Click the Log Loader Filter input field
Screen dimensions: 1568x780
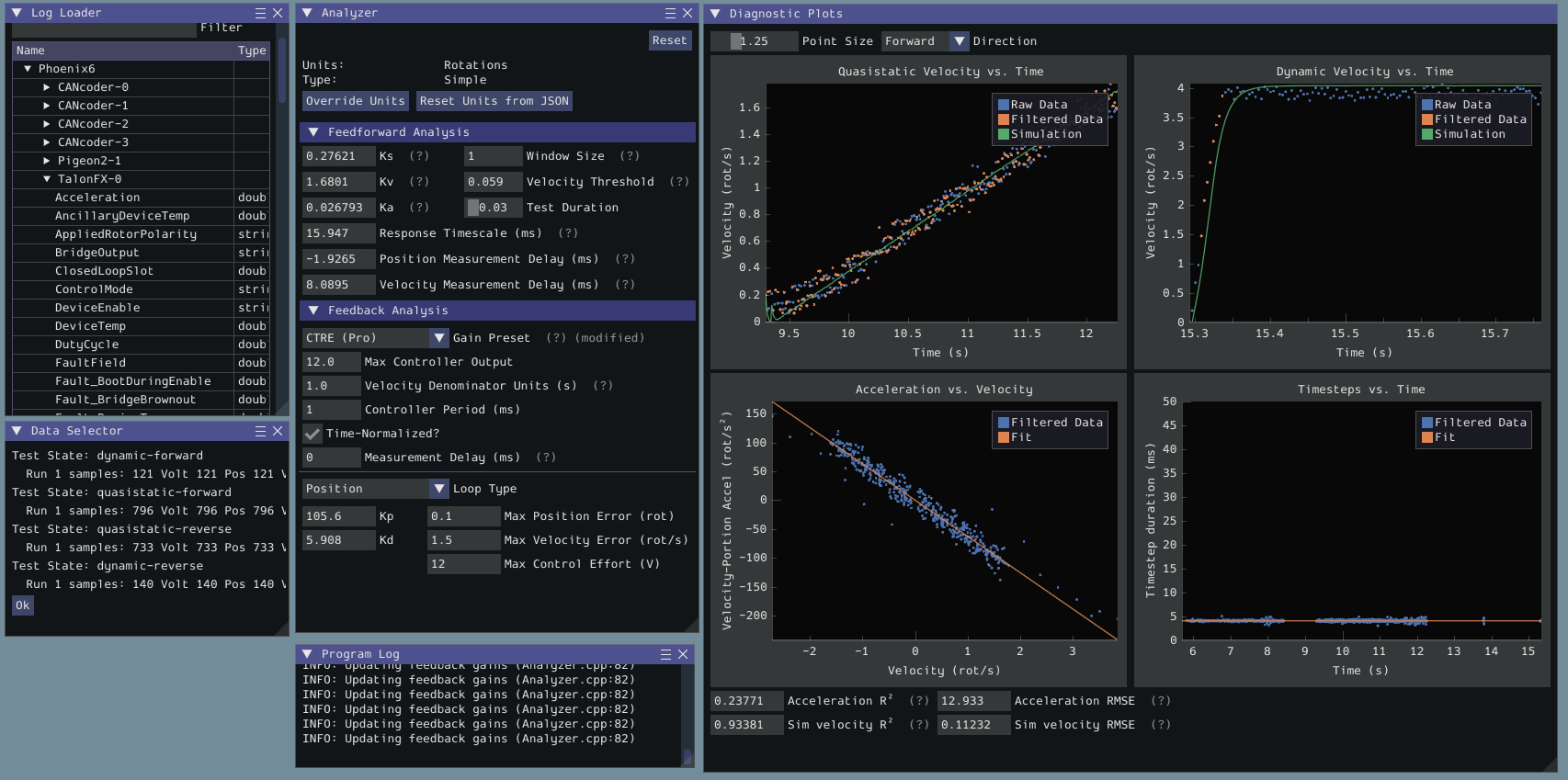pos(104,29)
